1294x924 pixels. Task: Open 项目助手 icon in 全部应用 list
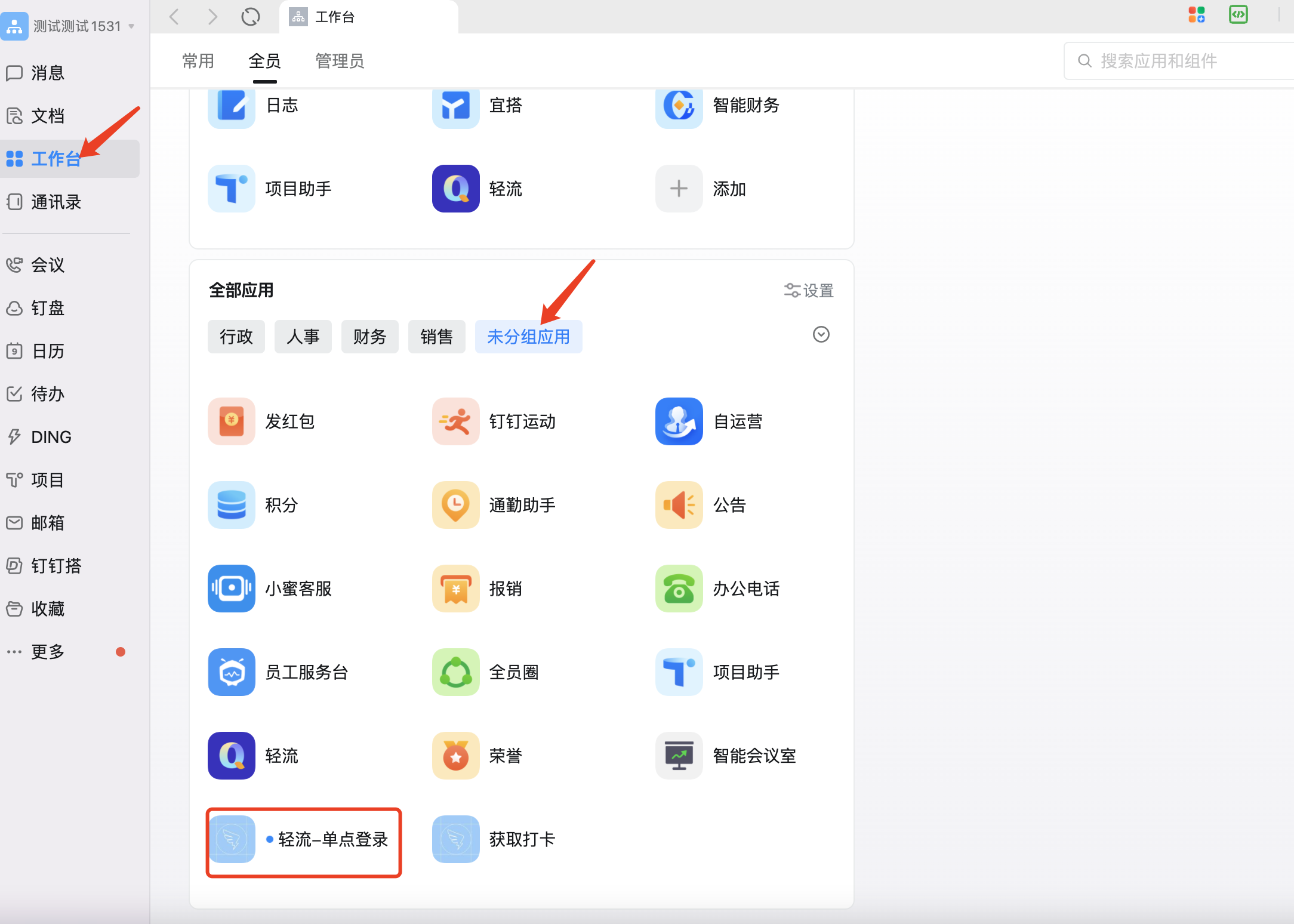[679, 672]
